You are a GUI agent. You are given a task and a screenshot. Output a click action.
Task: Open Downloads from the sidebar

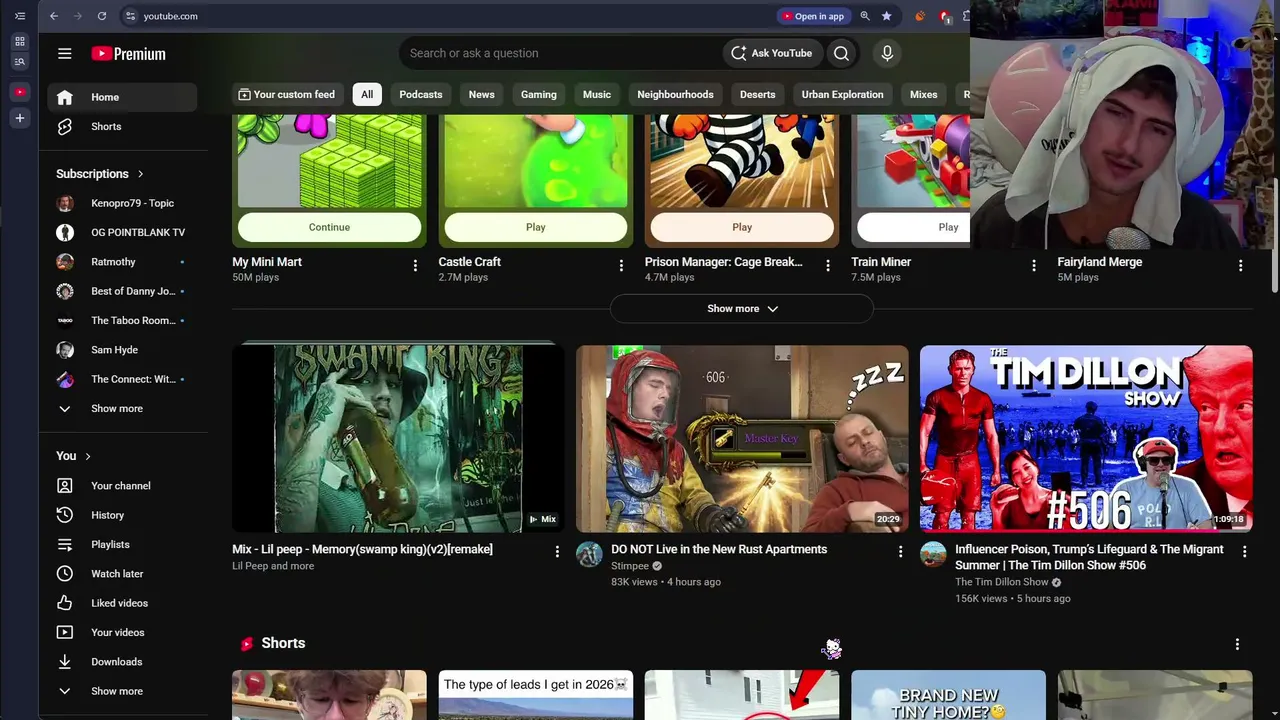point(122,662)
